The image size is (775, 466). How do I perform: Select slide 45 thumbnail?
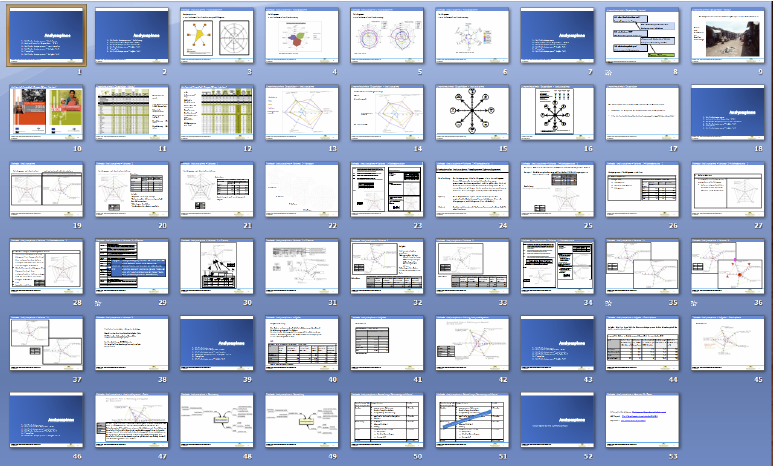[728, 344]
